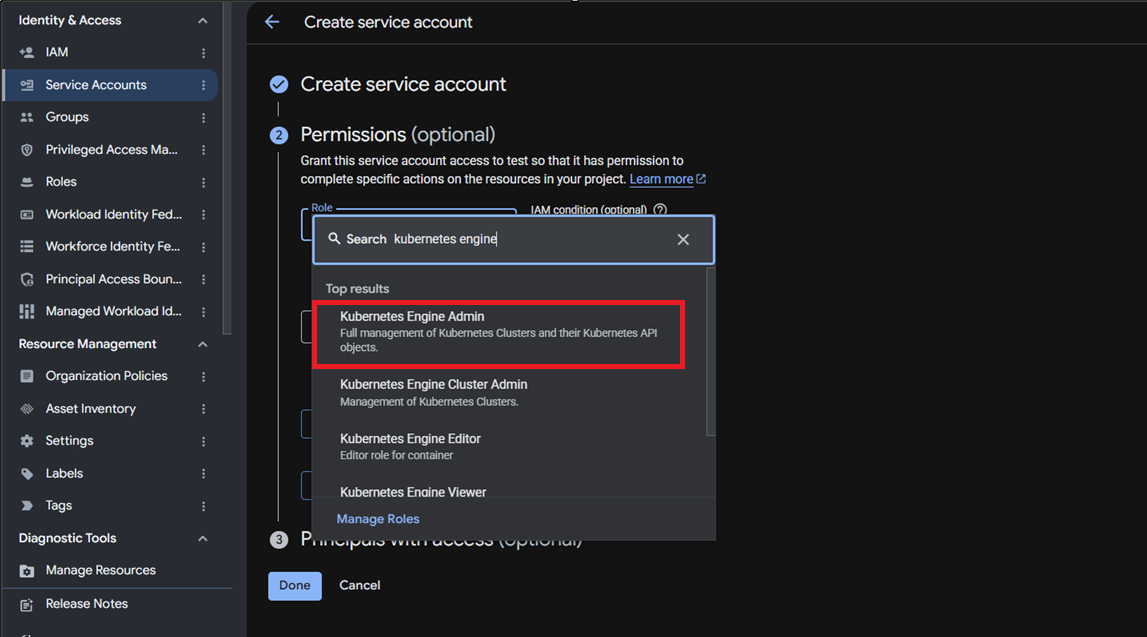Open the Learn more link
1147x637 pixels.
click(661, 179)
